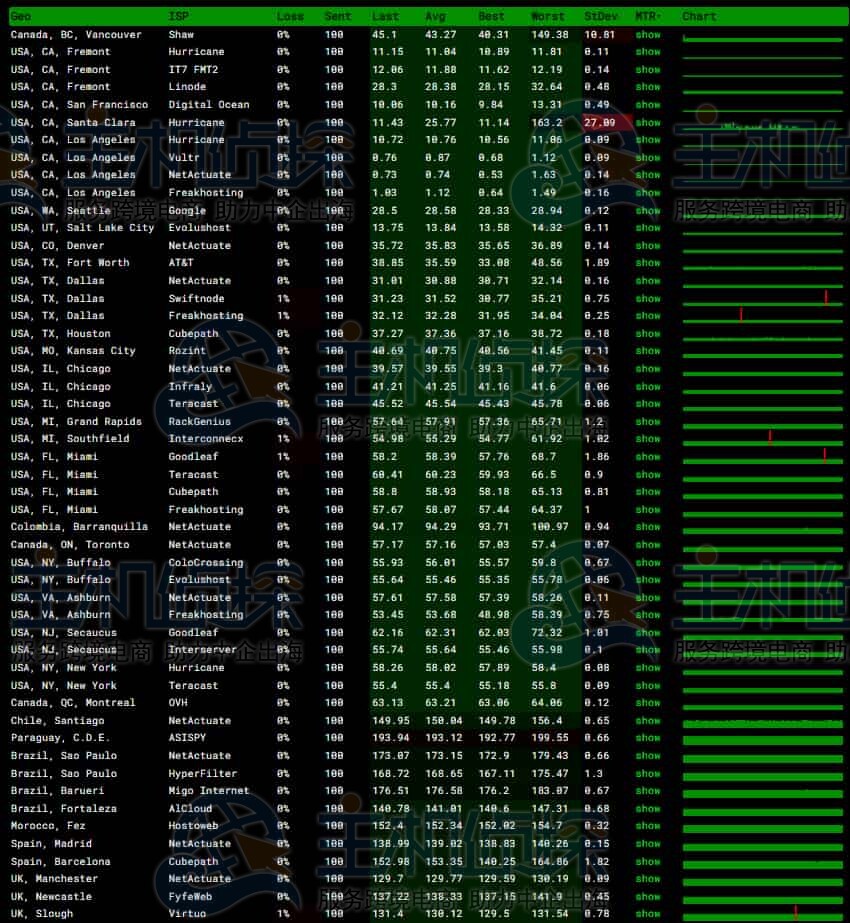The image size is (850, 923).
Task: Click the StDev column header
Action: click(x=602, y=17)
